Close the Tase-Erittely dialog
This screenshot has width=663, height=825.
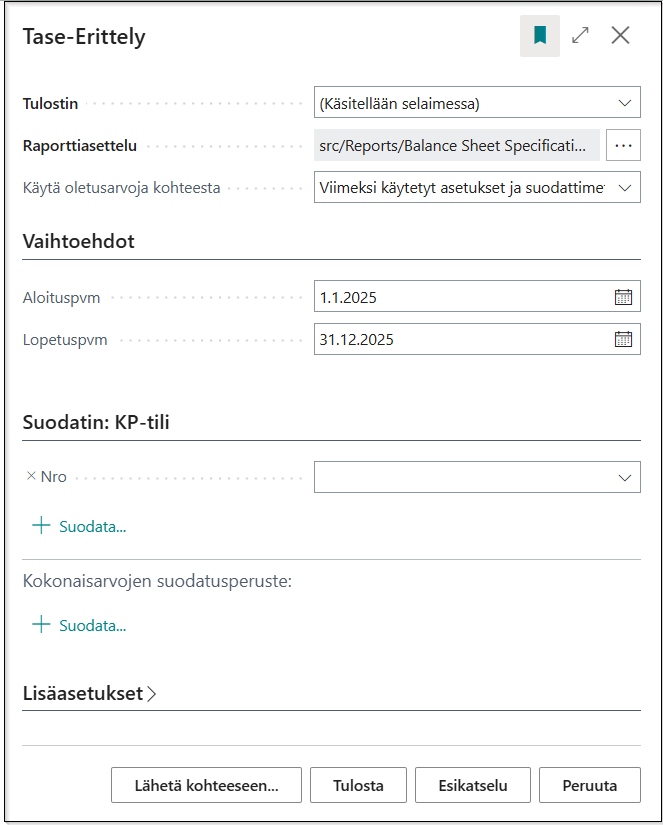tap(620, 36)
